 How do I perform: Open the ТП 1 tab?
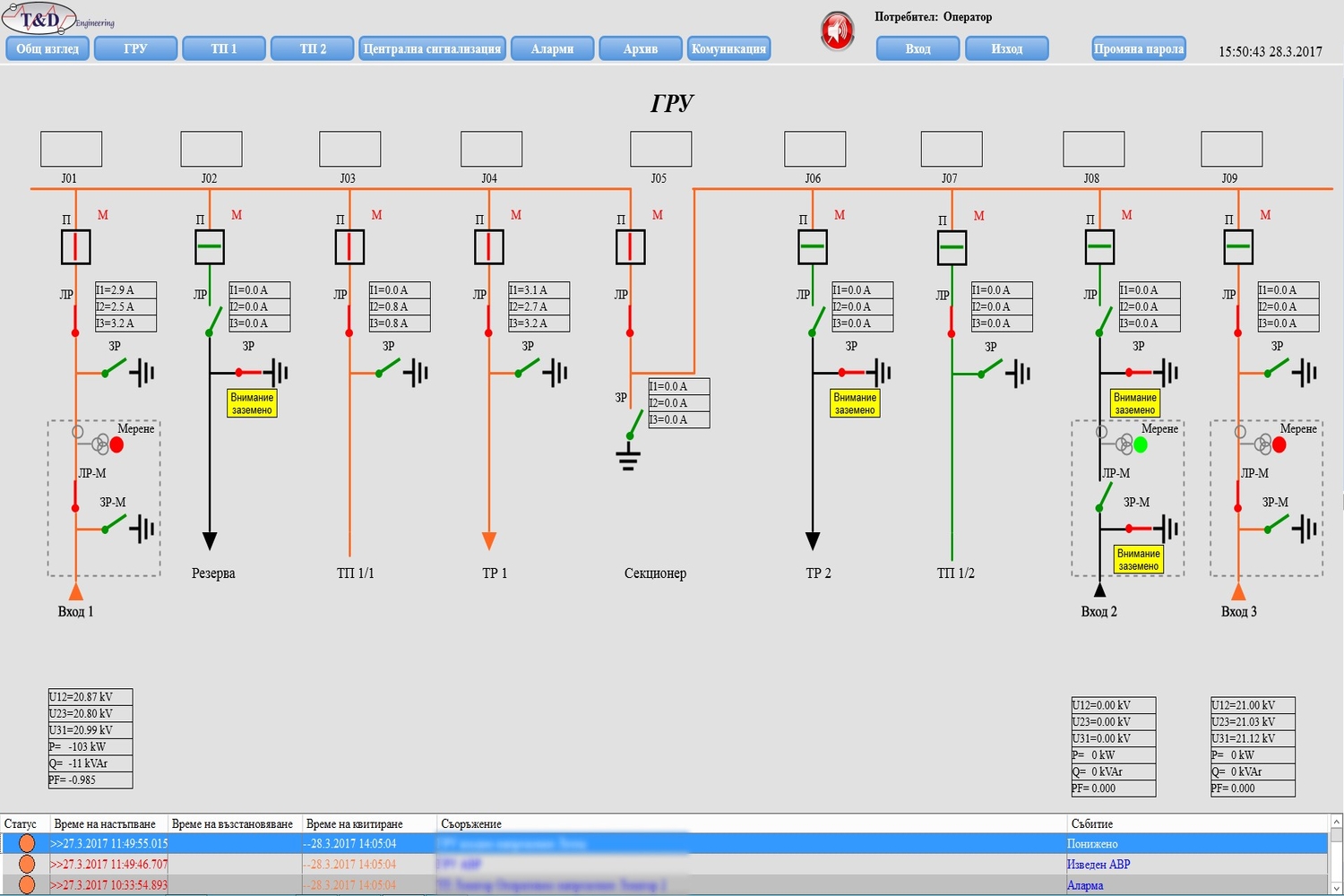coord(224,48)
